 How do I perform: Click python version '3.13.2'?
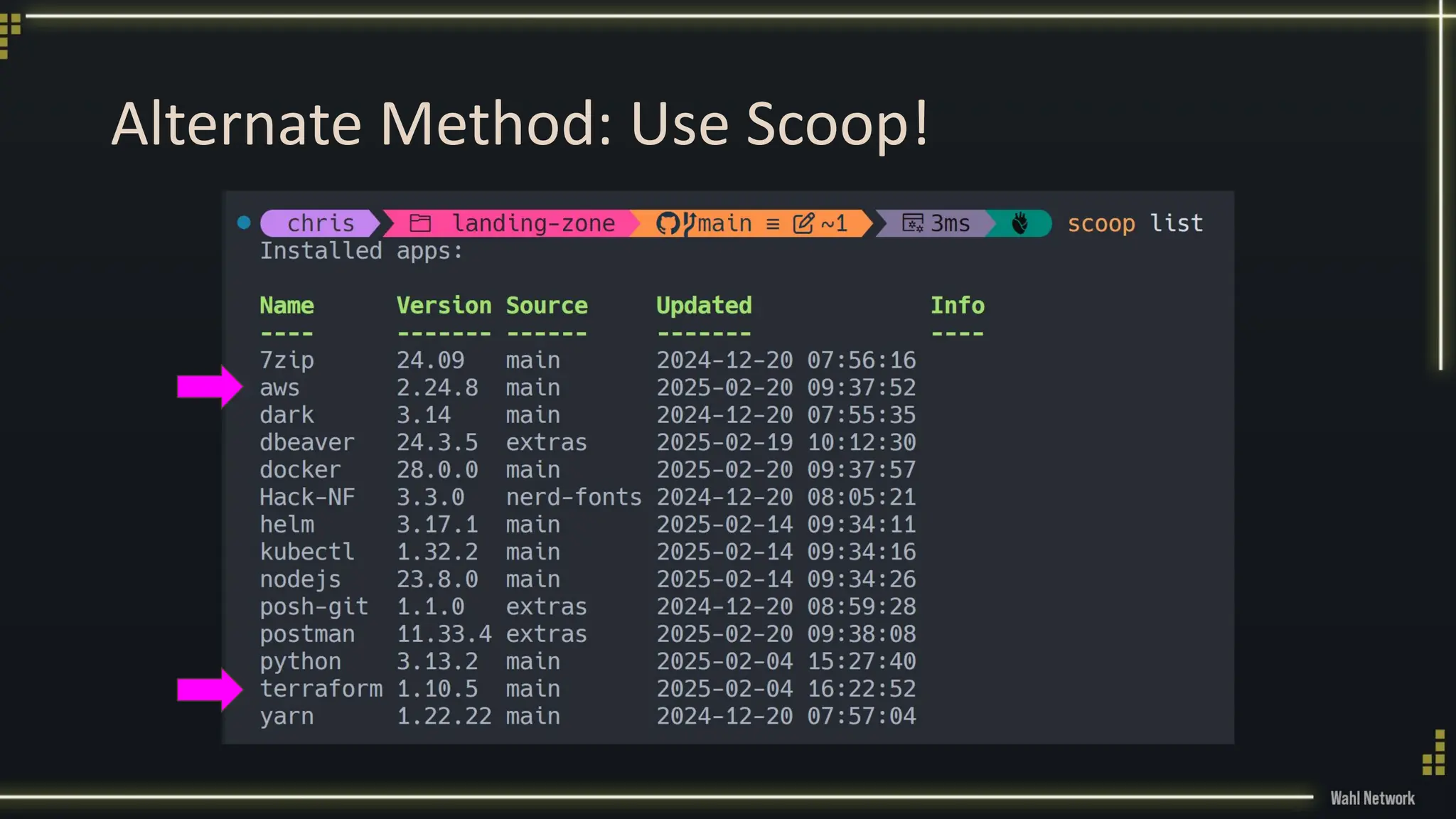pos(437,661)
